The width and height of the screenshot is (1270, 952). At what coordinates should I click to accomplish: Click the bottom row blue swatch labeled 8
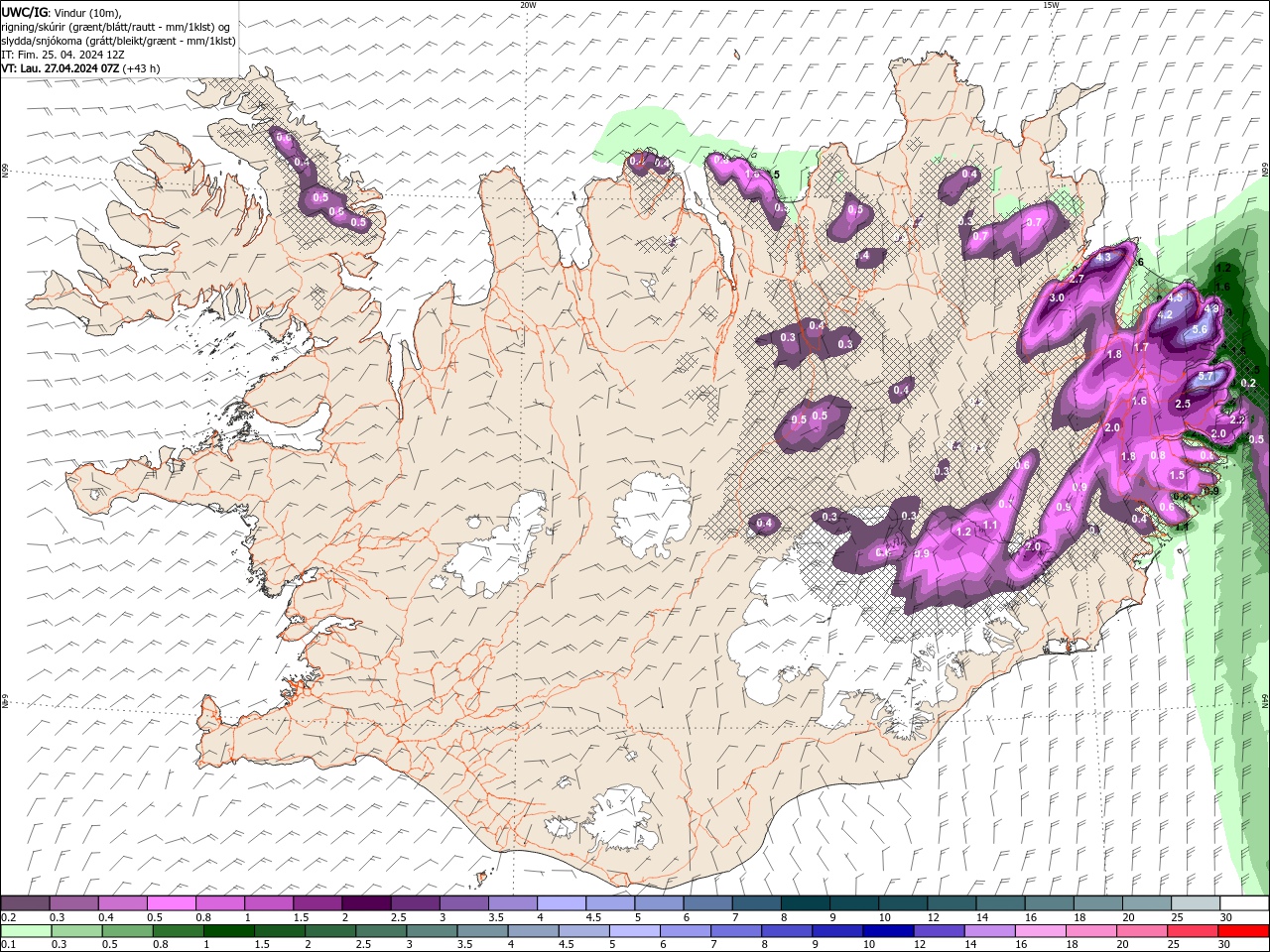785,931
